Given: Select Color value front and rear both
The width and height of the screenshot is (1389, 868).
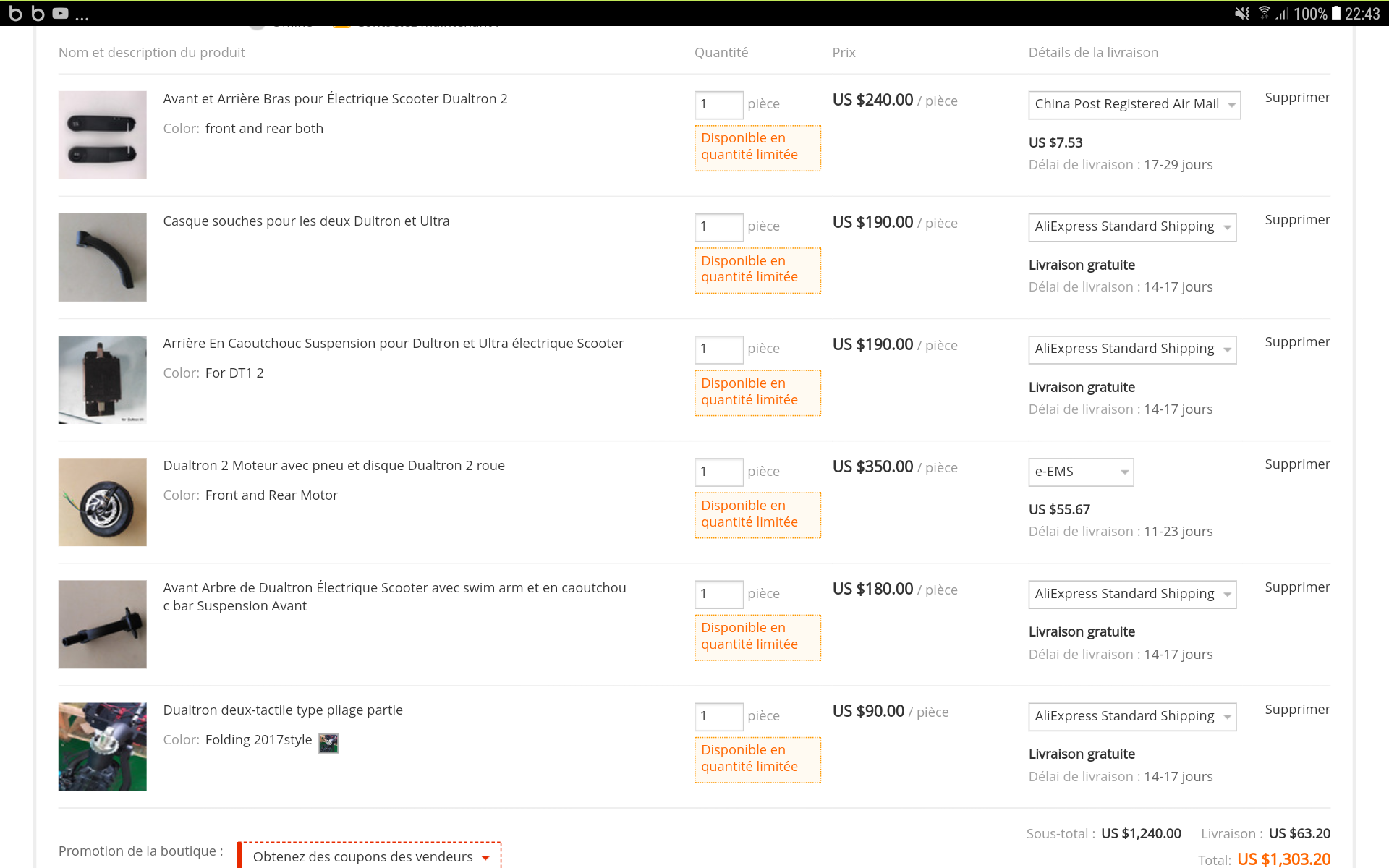Looking at the screenshot, I should coord(264,129).
